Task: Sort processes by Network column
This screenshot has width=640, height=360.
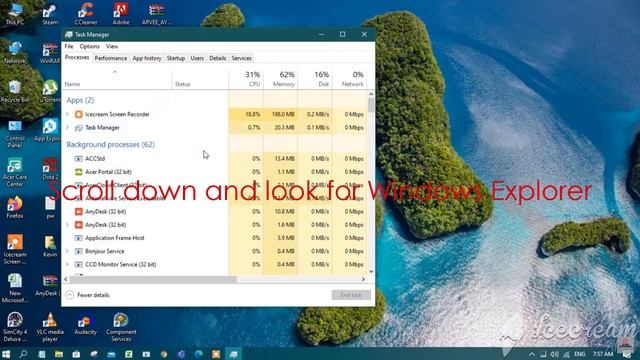Action: pyautogui.click(x=349, y=79)
